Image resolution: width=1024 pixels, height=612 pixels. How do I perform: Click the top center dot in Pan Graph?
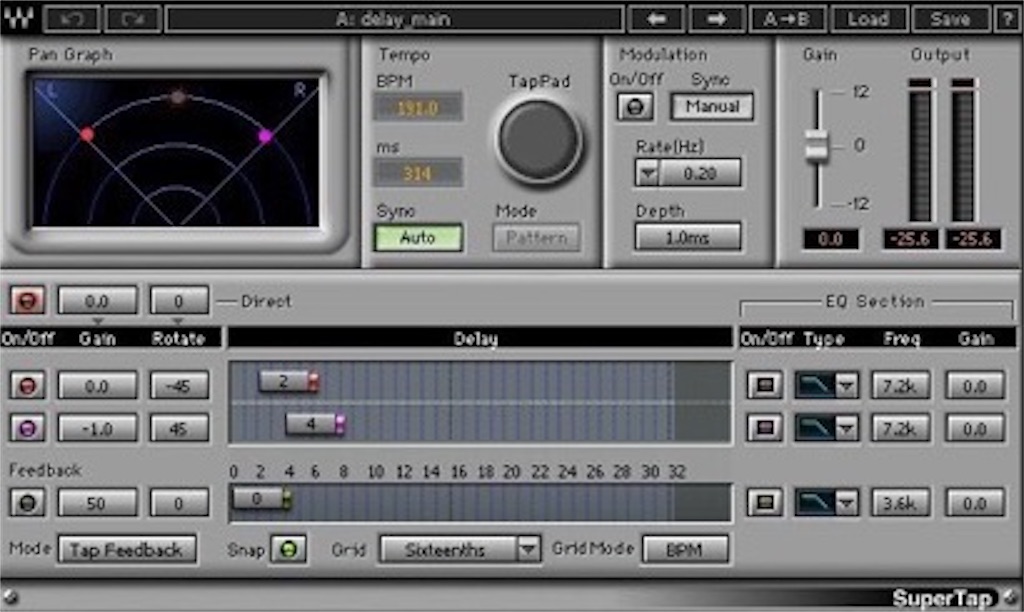point(178,97)
